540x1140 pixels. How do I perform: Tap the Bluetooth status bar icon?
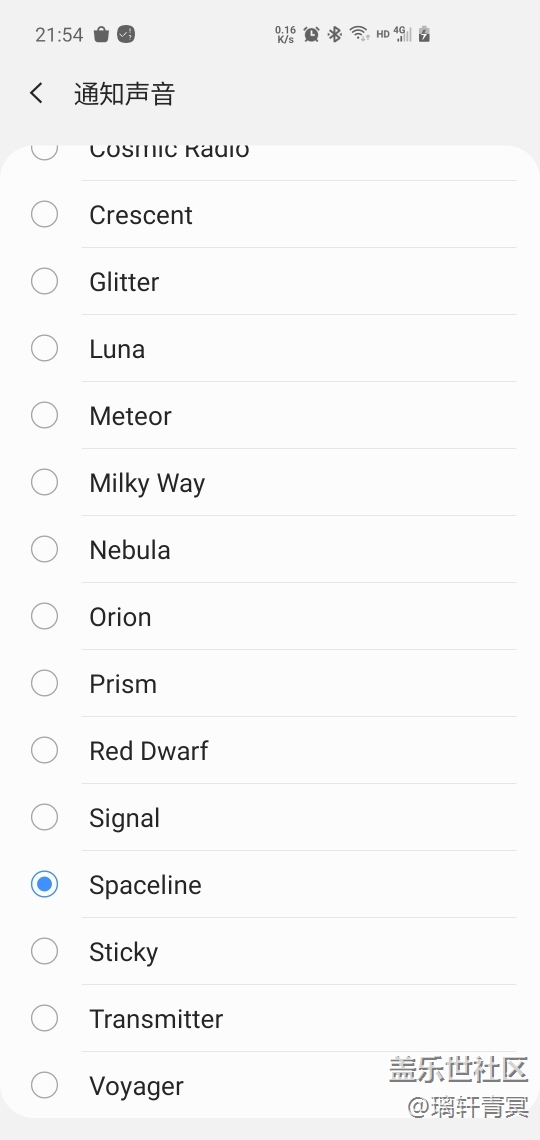334,33
